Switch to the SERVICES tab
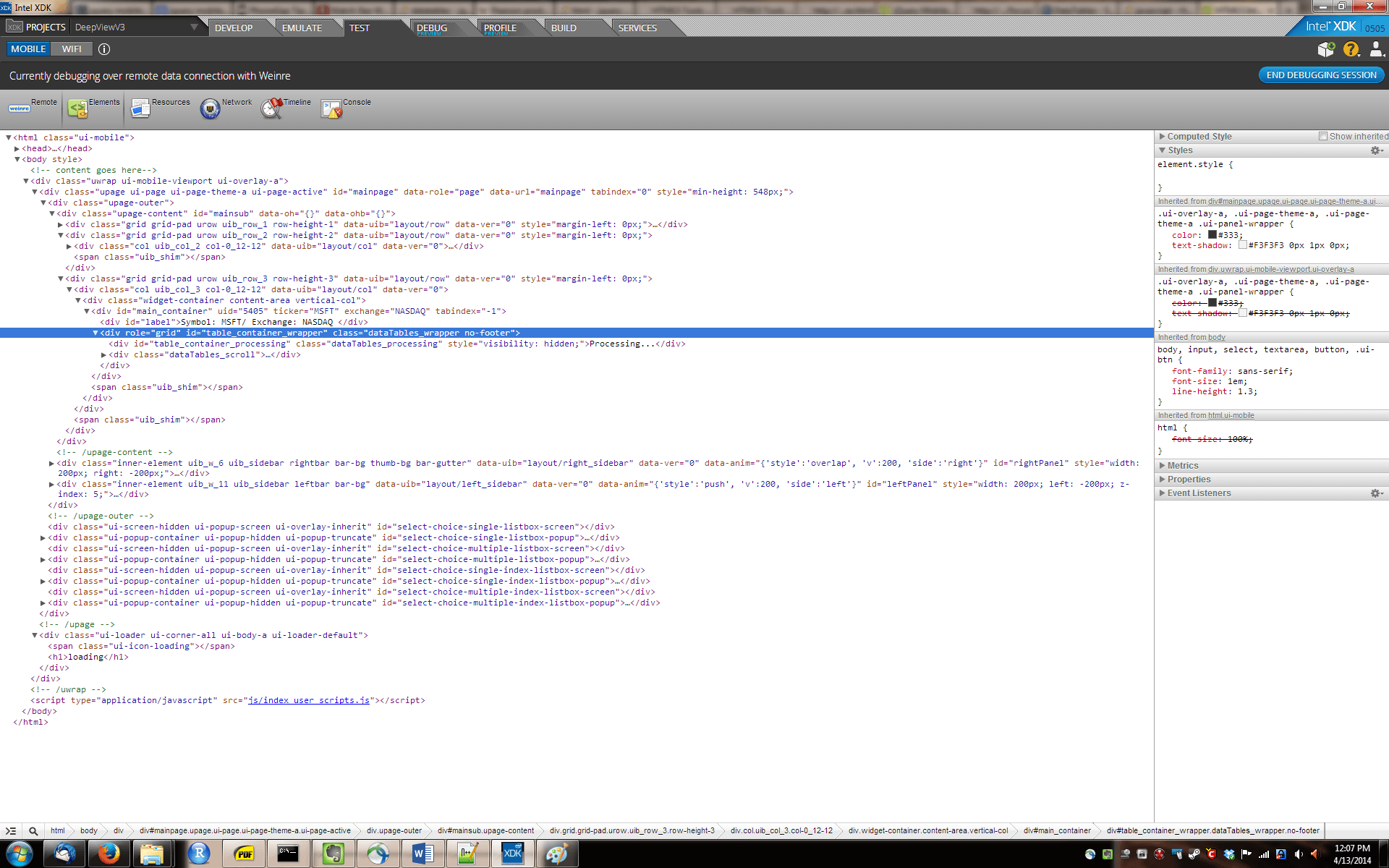 point(637,27)
